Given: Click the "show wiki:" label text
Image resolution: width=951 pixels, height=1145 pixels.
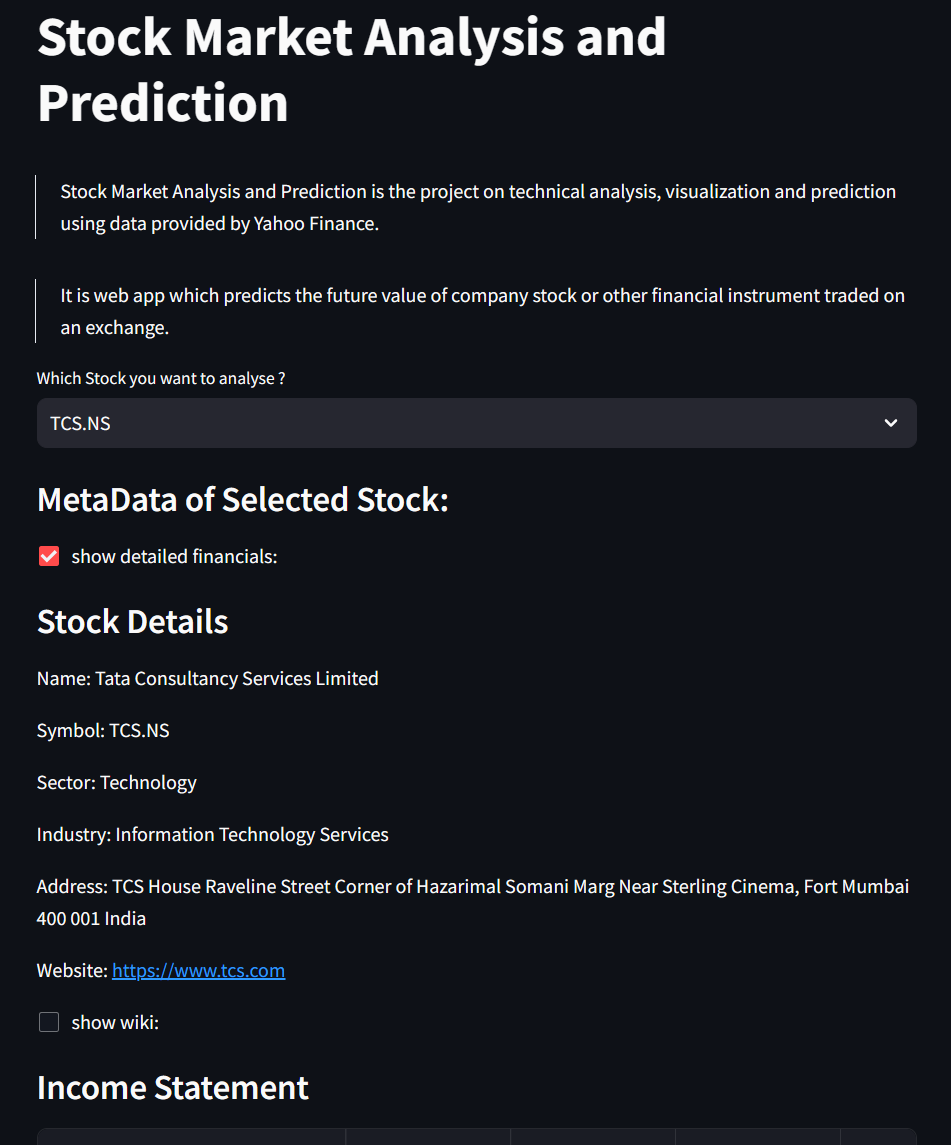Looking at the screenshot, I should click(115, 1022).
